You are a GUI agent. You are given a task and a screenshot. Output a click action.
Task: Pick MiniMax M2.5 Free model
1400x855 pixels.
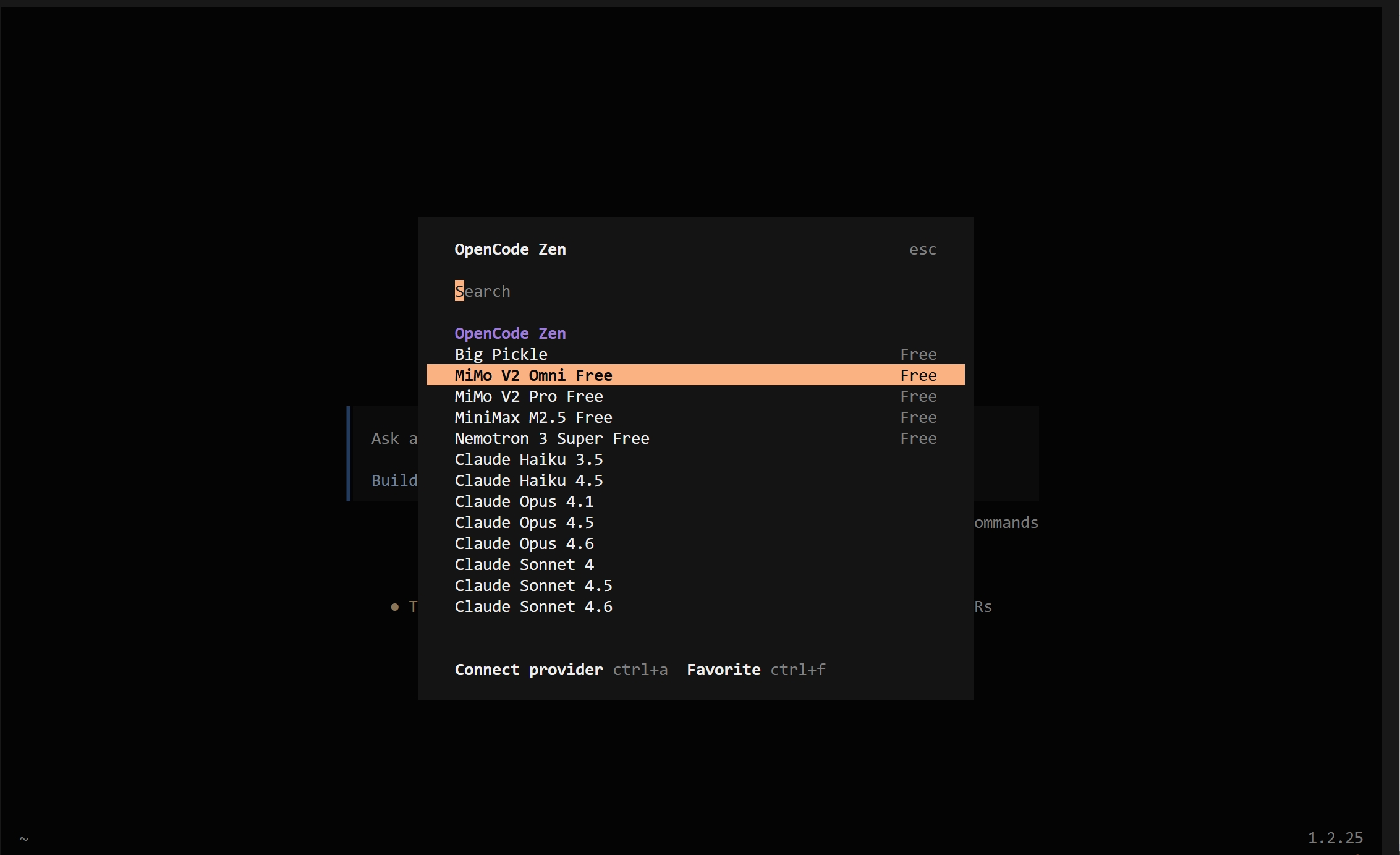pos(695,417)
